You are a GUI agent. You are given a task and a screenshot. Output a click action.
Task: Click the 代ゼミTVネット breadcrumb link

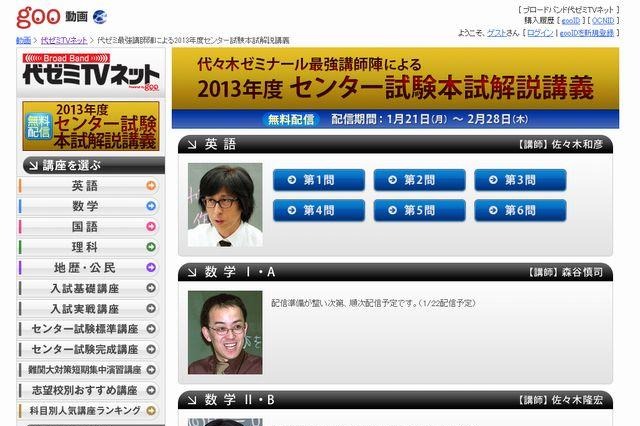(64, 40)
